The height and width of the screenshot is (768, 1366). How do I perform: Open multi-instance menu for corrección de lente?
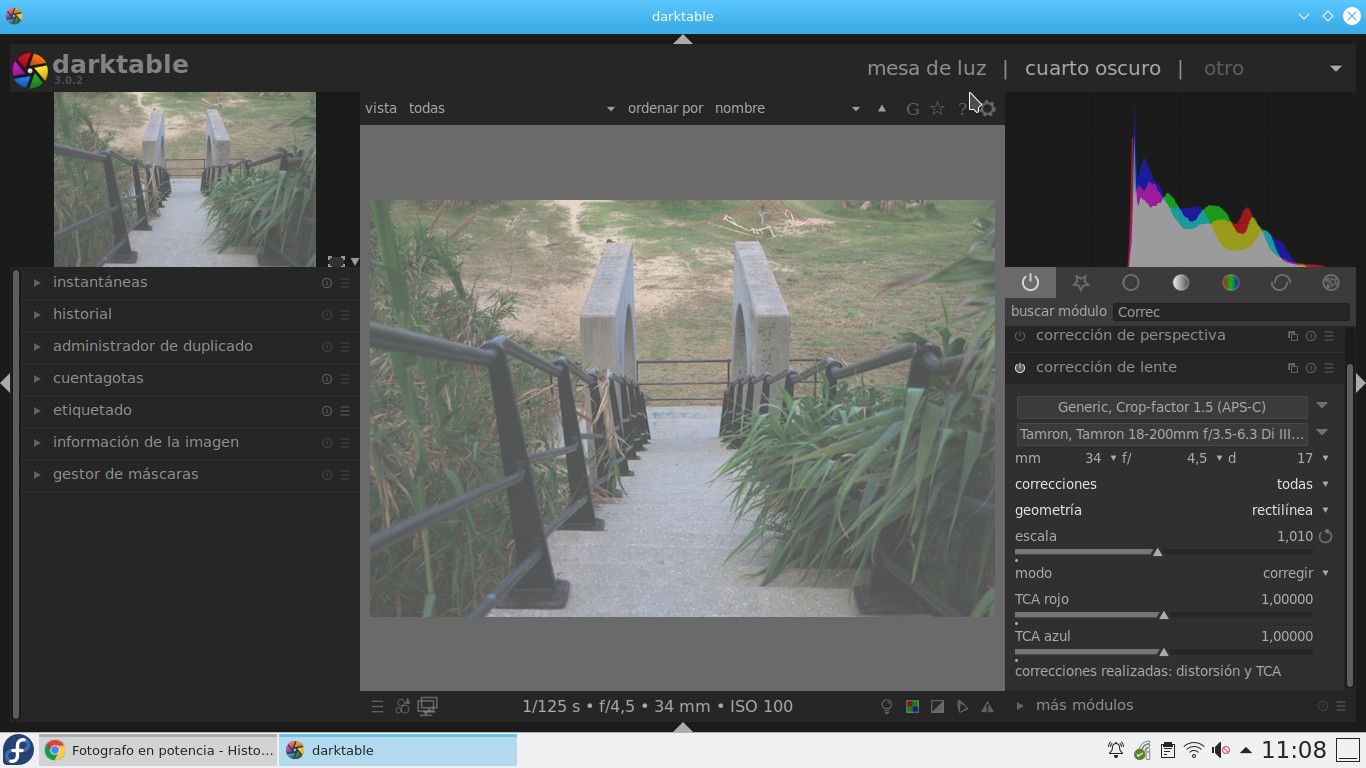[1293, 368]
